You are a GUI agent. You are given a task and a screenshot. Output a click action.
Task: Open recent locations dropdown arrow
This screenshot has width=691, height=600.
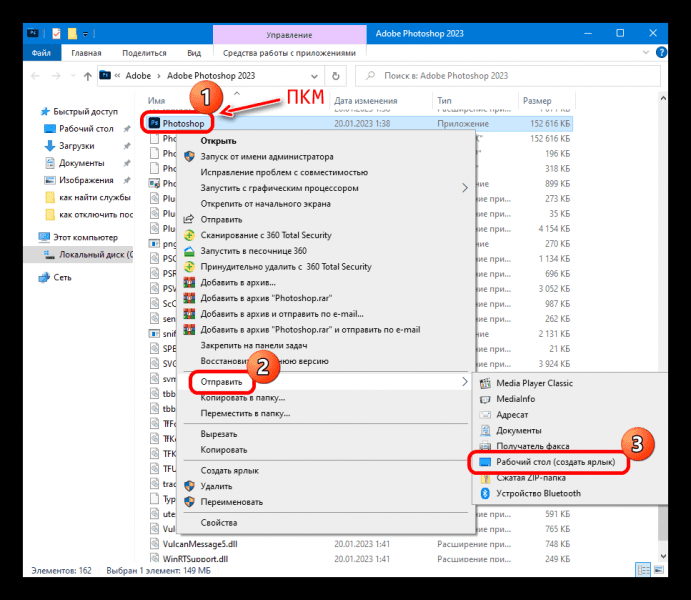coord(73,76)
